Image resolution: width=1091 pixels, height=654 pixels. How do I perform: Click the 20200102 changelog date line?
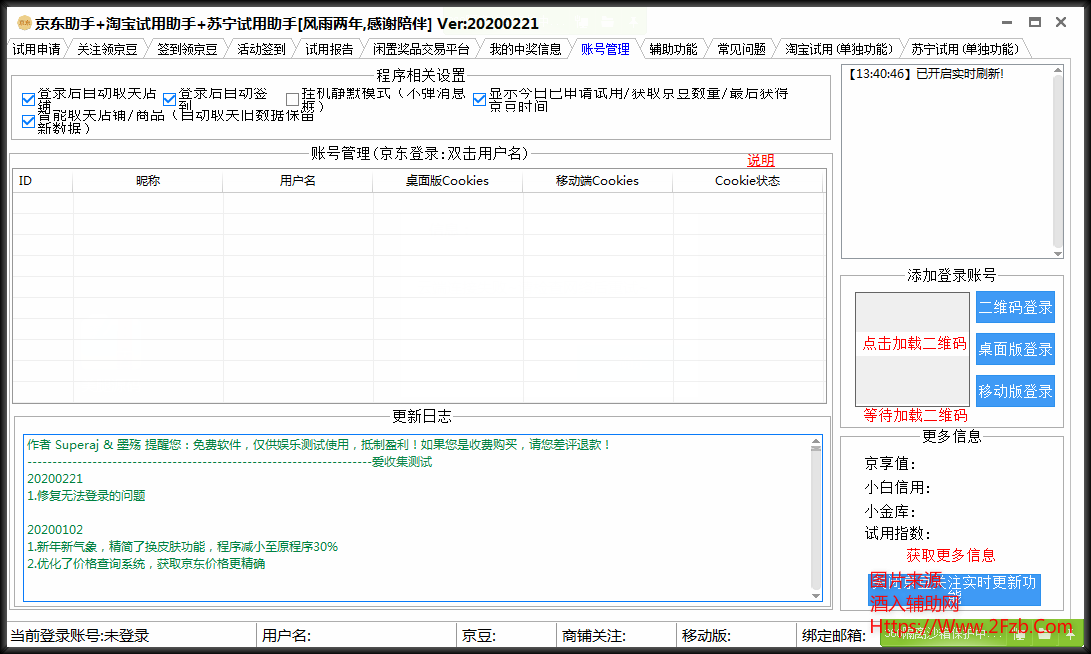tap(55, 529)
